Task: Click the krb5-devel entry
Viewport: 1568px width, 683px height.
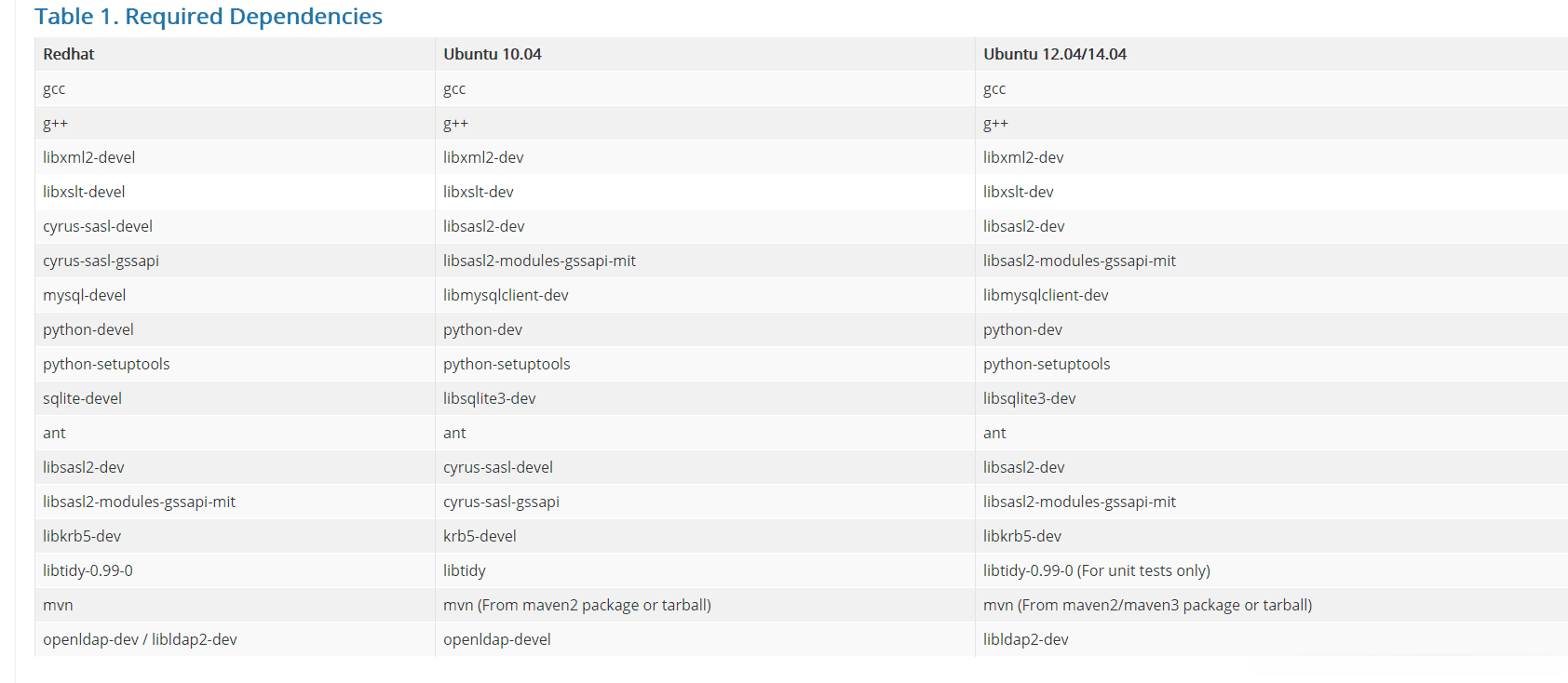Action: [480, 536]
